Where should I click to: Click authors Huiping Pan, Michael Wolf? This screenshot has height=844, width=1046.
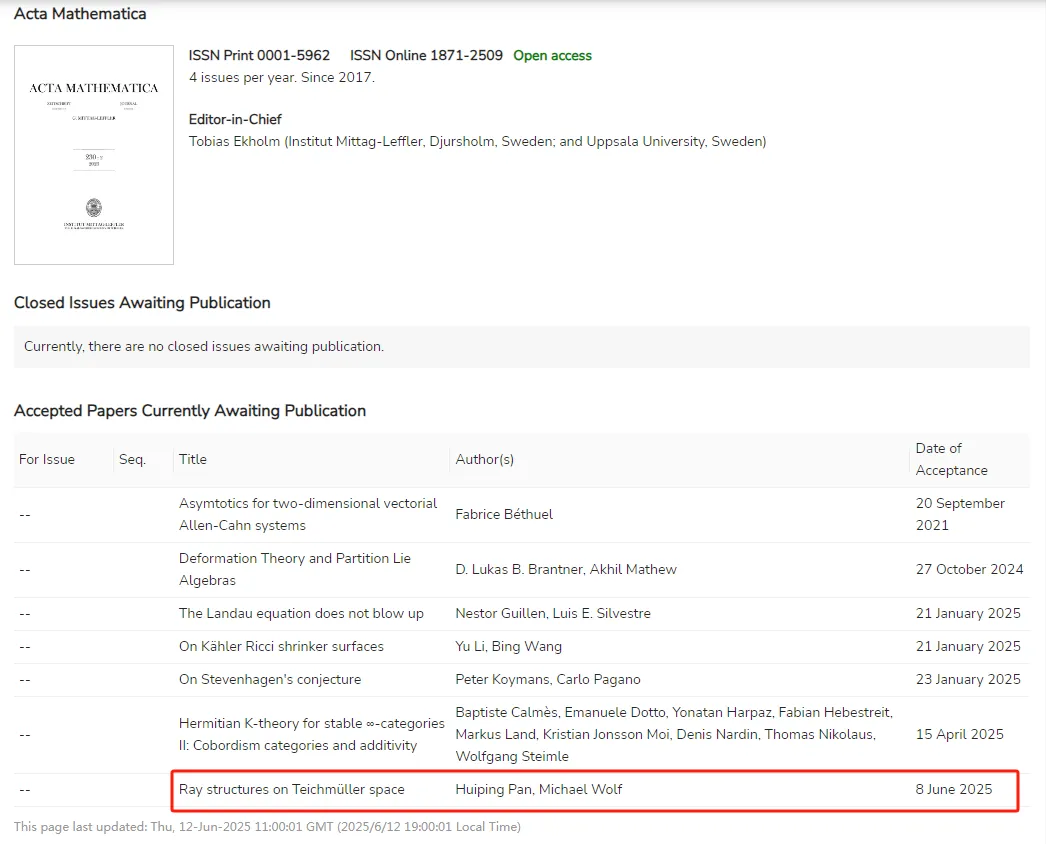click(x=539, y=789)
